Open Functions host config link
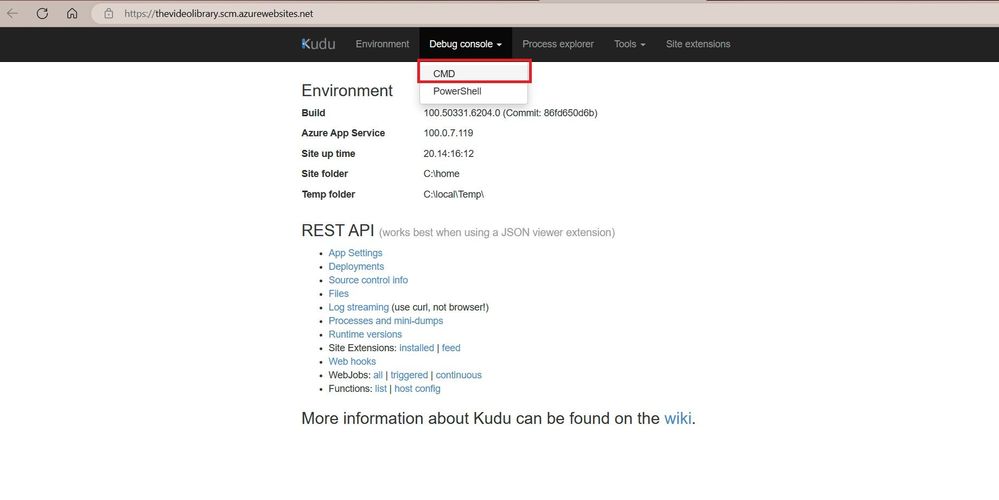Viewport: 999px width, 500px height. [x=417, y=389]
